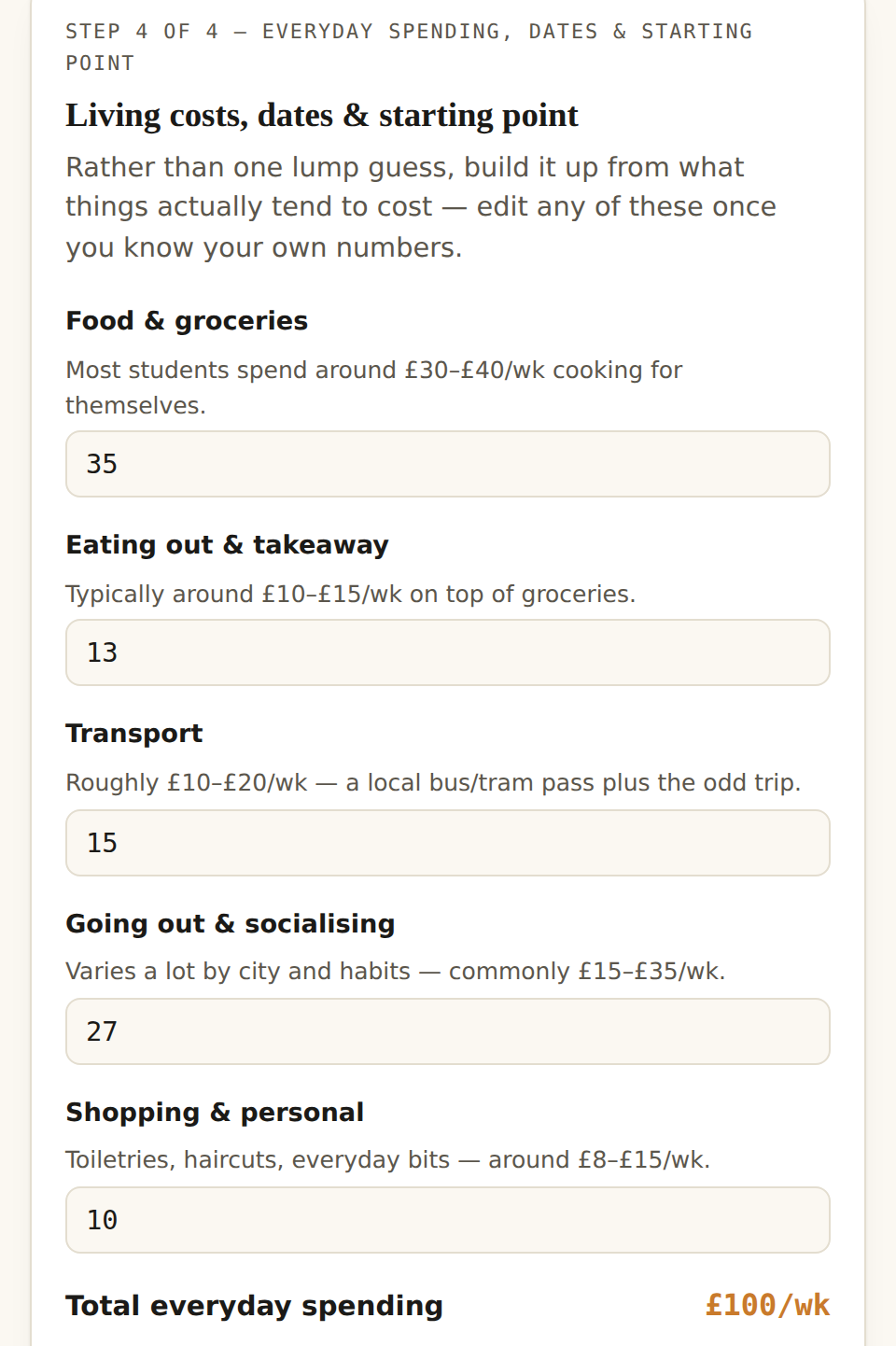Click the local bus/tram pass hint text
The image size is (896, 1346).
[433, 783]
